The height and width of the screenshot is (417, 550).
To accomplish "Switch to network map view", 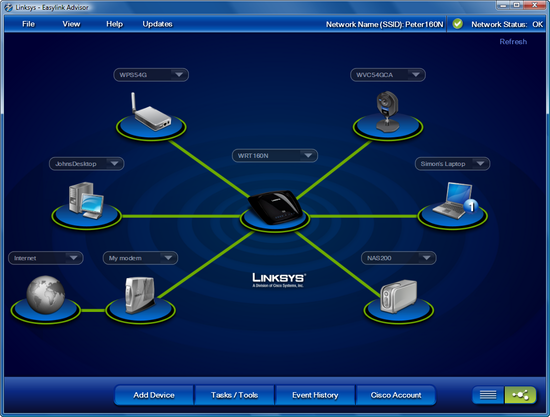I will (x=520, y=395).
